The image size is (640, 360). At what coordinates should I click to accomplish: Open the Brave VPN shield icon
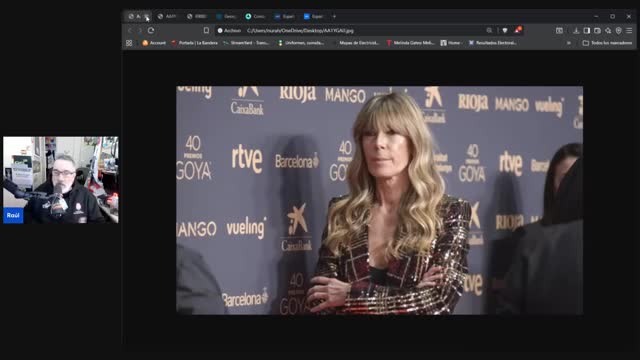[618, 30]
